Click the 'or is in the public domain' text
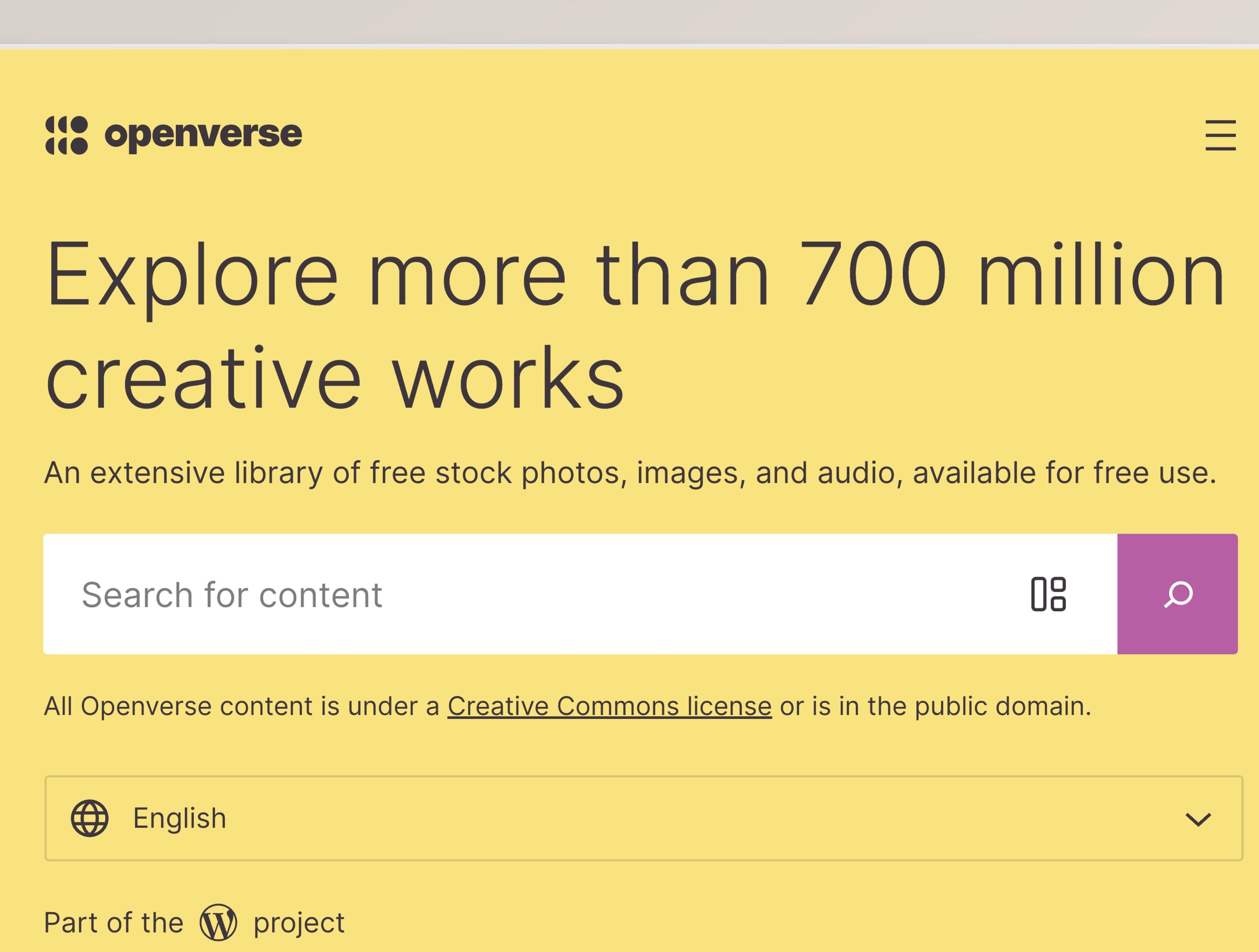This screenshot has height=952, width=1259. pyautogui.click(x=935, y=706)
